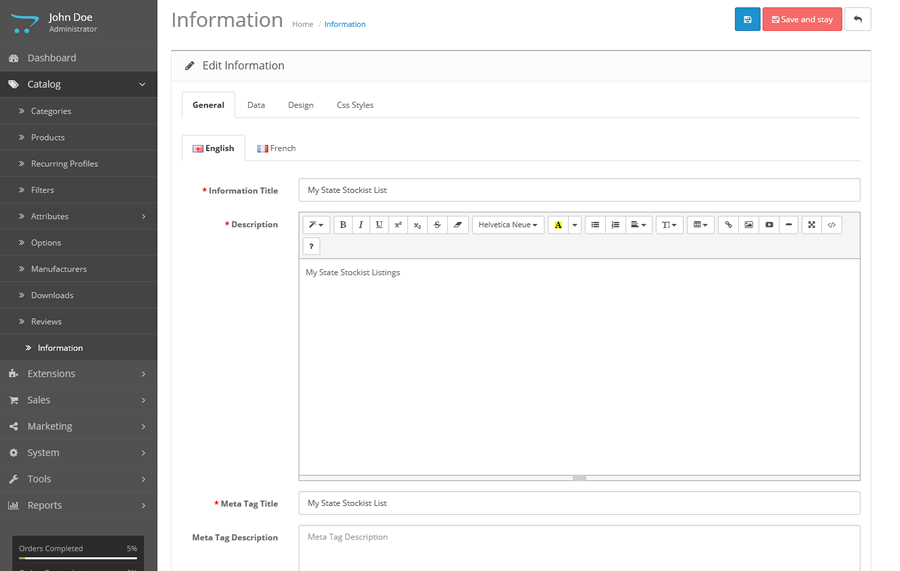Open the Helvetica Neue font dropdown
This screenshot has height=571, width=900.
(508, 225)
